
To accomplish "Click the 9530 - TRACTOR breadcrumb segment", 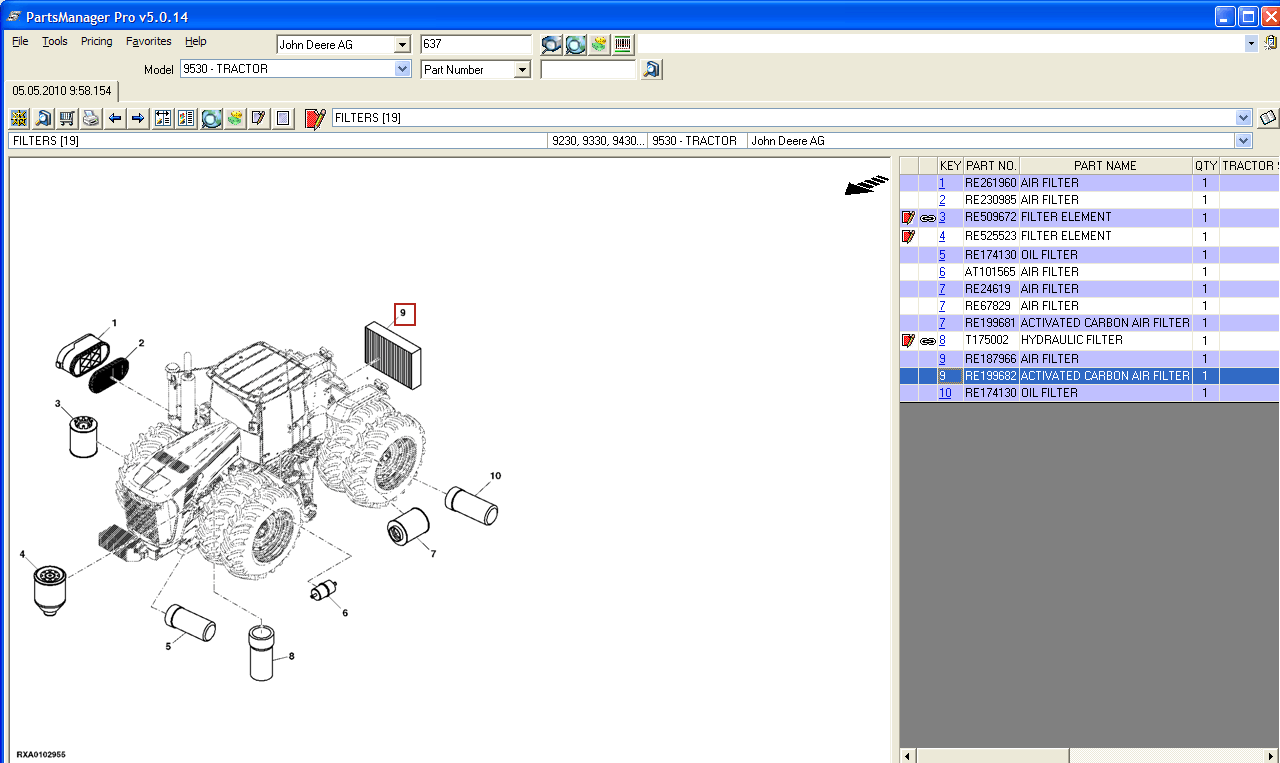I will (x=697, y=141).
